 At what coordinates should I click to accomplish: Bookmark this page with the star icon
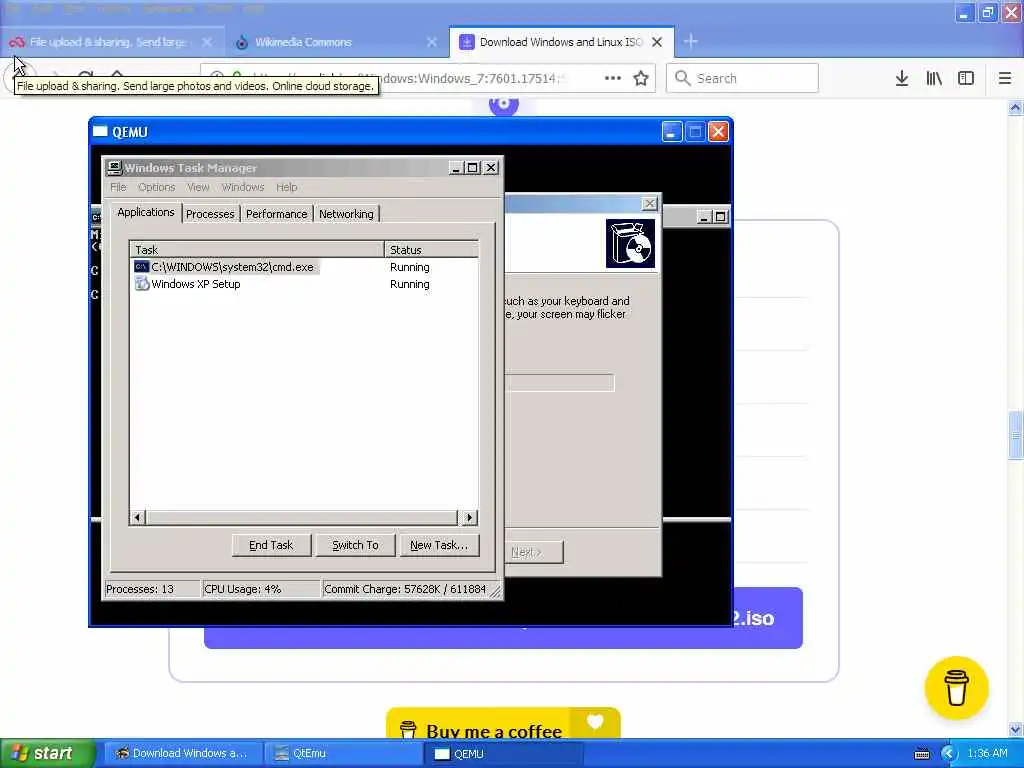point(641,78)
